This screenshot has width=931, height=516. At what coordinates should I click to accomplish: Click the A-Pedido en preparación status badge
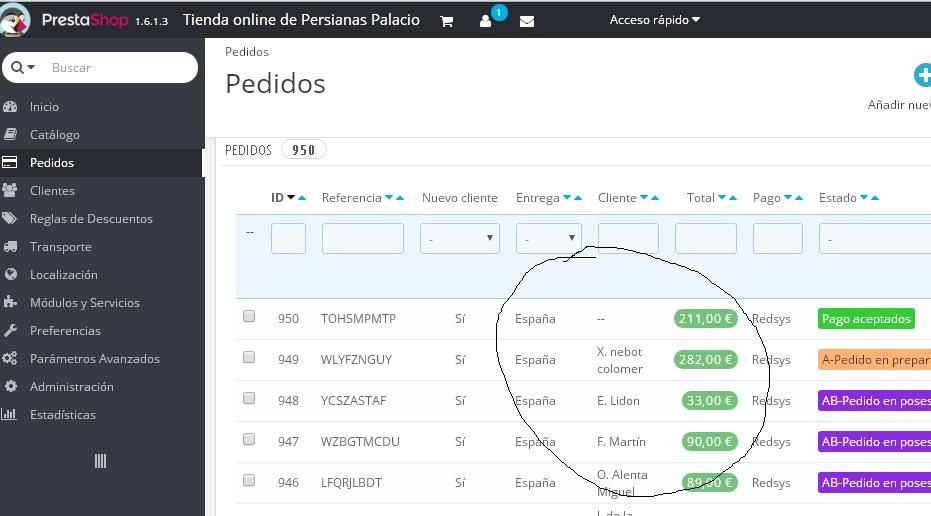click(875, 360)
